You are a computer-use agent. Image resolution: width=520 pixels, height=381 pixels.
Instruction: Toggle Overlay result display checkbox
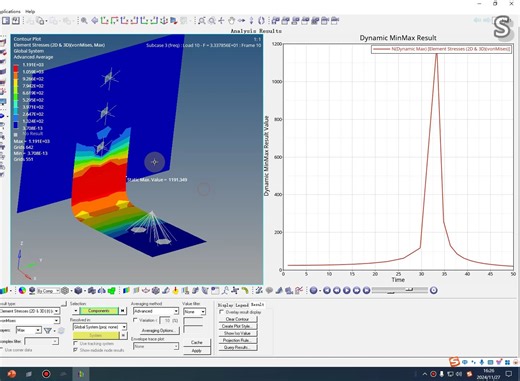click(x=221, y=312)
